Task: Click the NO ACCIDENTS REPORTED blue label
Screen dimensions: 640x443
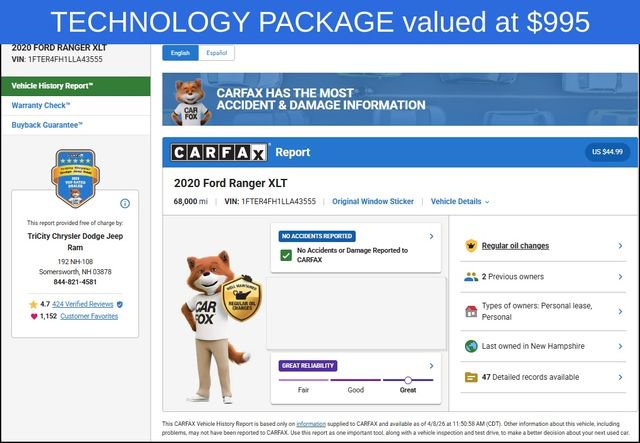Action: pyautogui.click(x=317, y=236)
